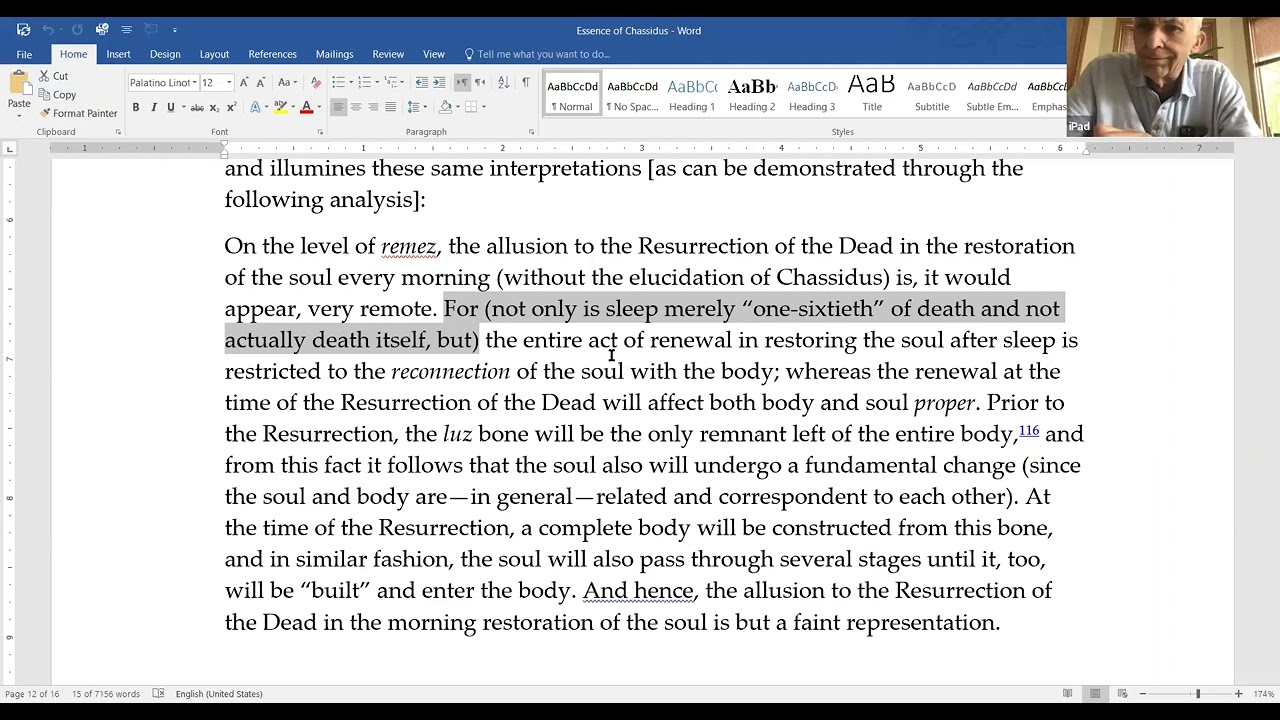Open the Mailings tab
Screen dimensions: 1280x720
point(334,54)
